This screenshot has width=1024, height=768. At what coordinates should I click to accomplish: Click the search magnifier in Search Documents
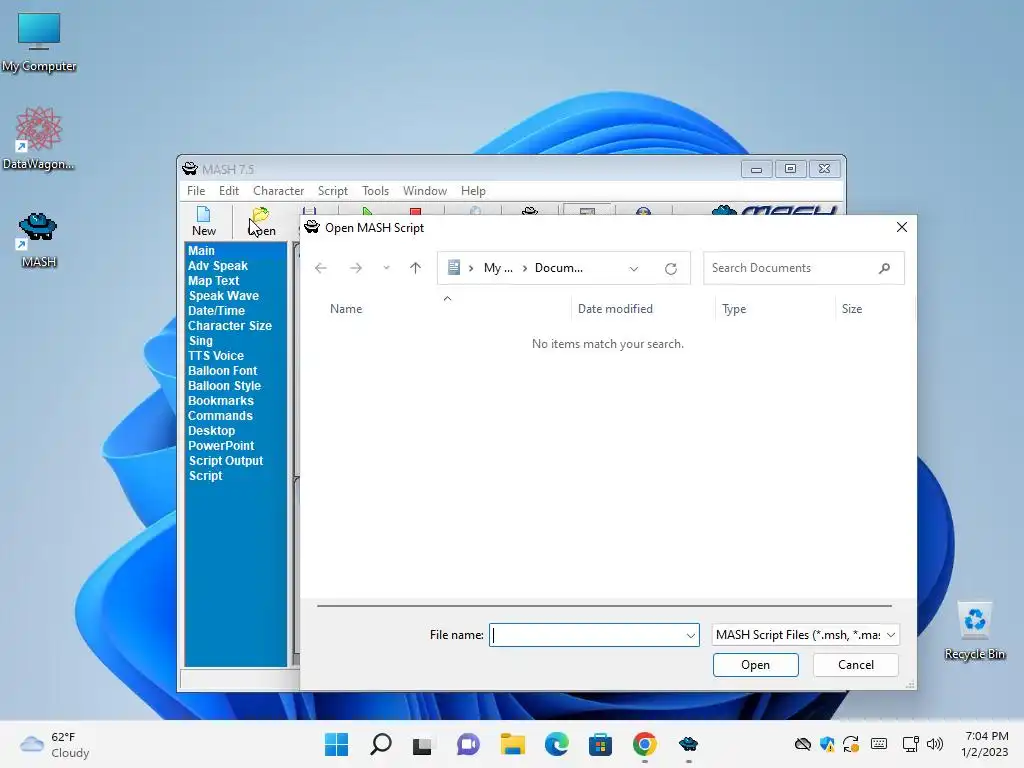884,268
